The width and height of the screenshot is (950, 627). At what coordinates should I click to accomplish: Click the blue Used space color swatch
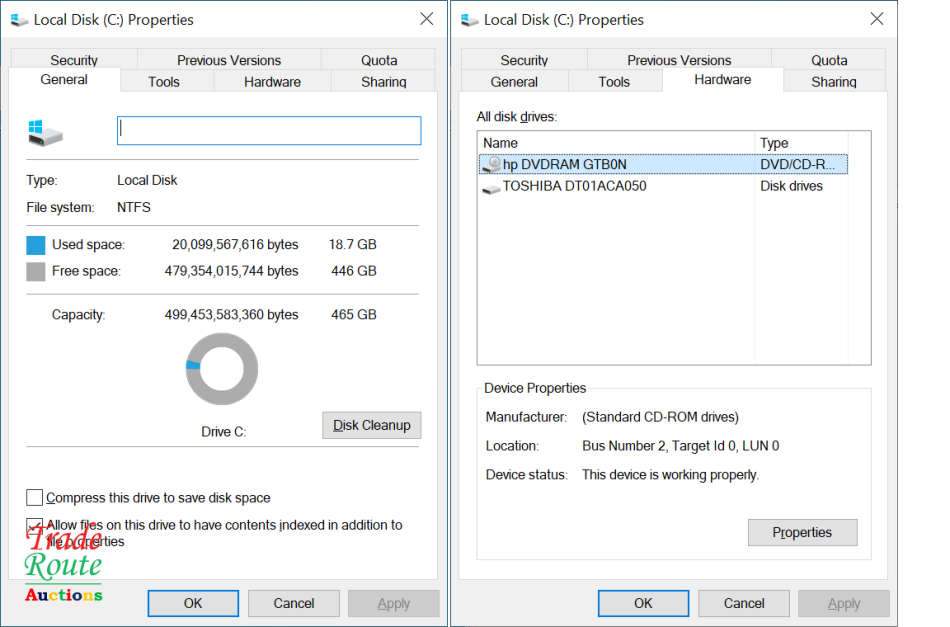36,245
